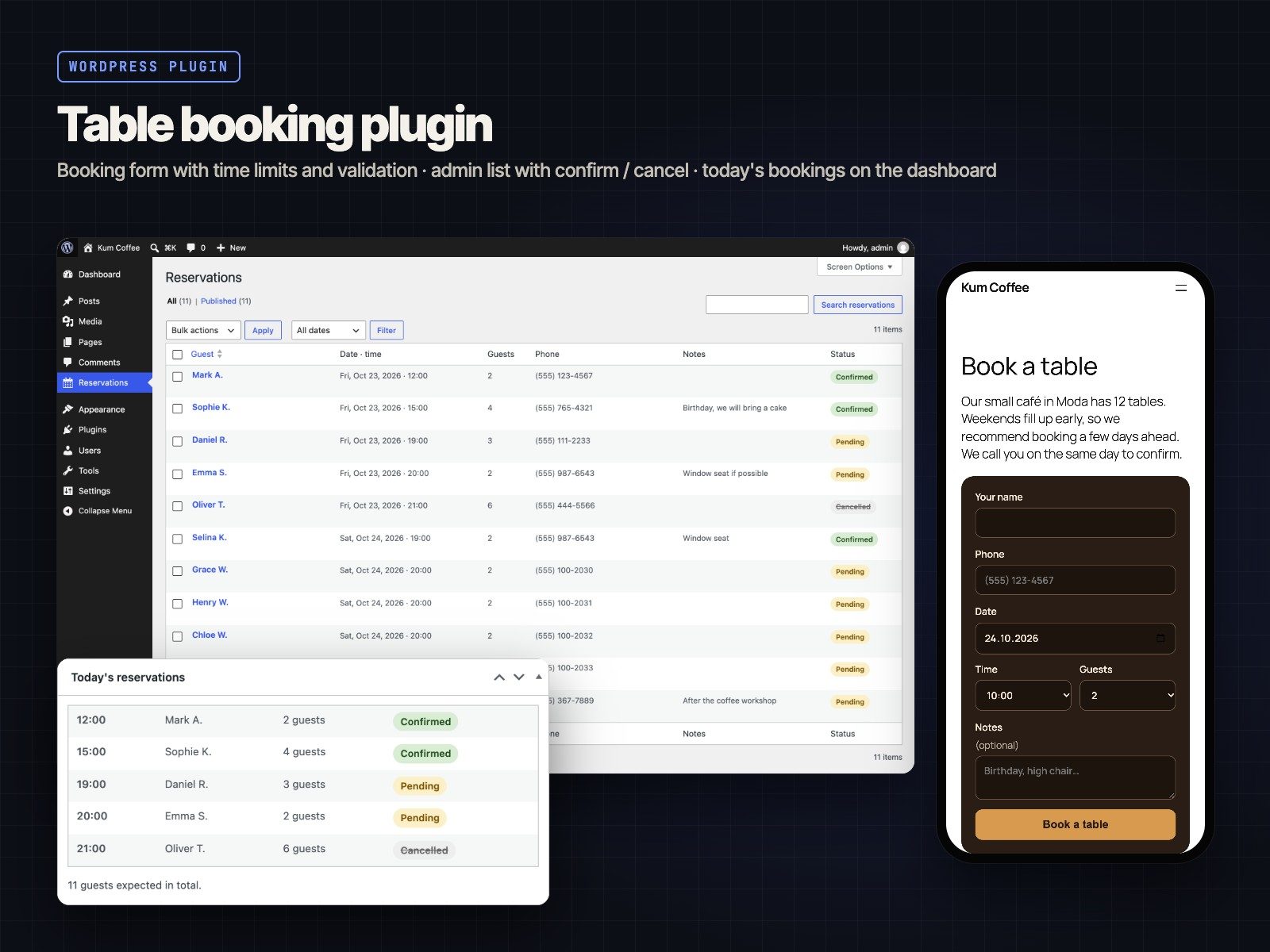Click the Users icon in sidebar
Image resolution: width=1270 pixels, height=952 pixels.
point(68,450)
